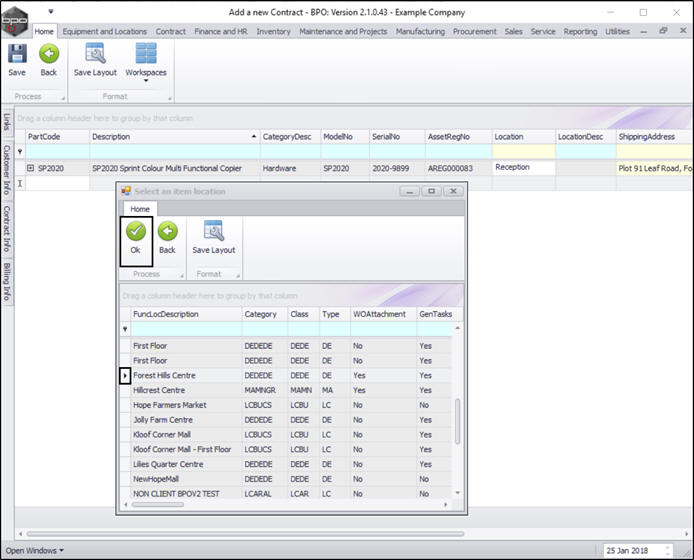
Task: Select the NON CLIENT BPOV2 TEST row
Action: pos(285,493)
